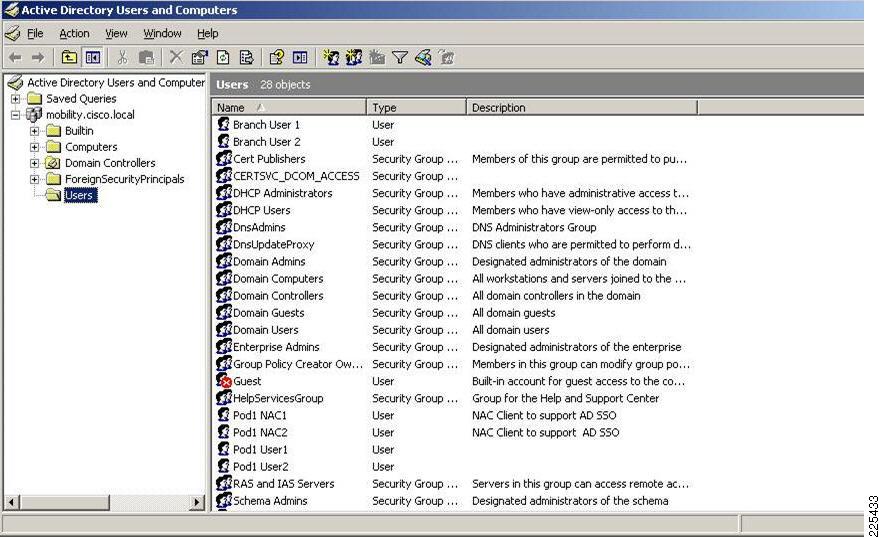Image resolution: width=879 pixels, height=537 pixels.
Task: Click the Paste toolbar icon
Action: [x=146, y=57]
